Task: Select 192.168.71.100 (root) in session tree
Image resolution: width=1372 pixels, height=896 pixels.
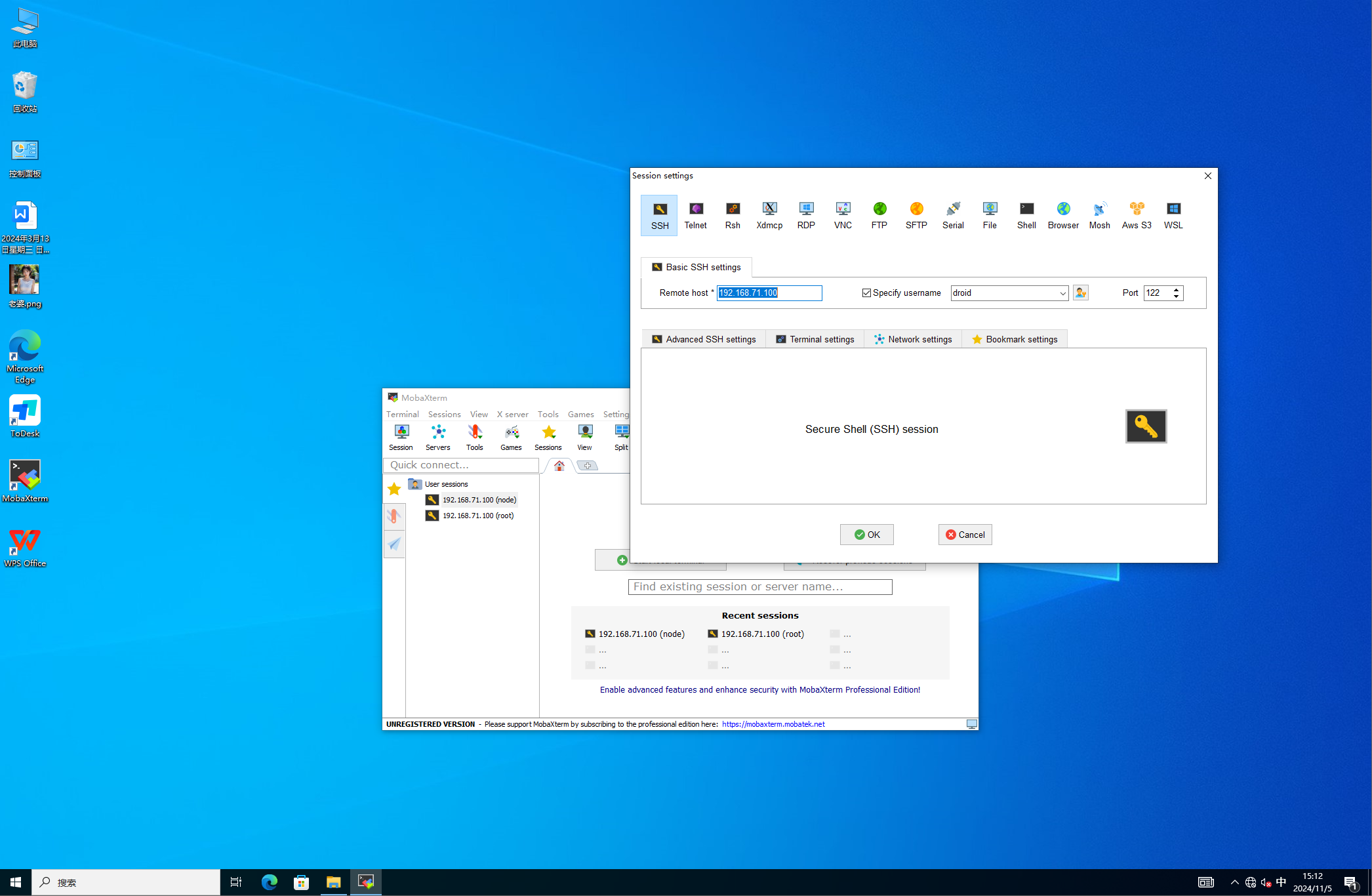Action: (x=470, y=516)
